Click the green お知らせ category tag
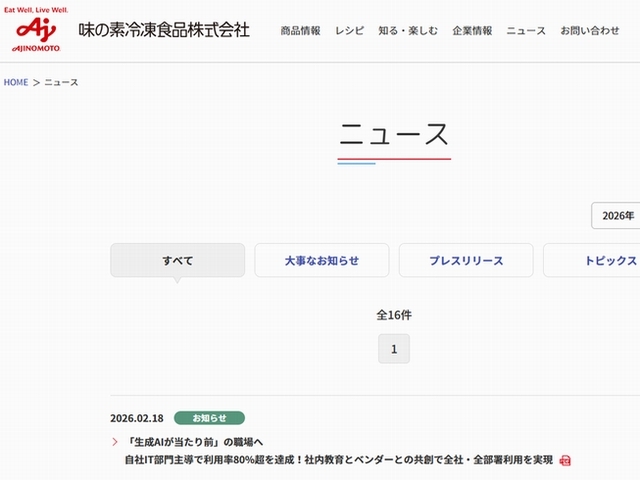 click(209, 418)
